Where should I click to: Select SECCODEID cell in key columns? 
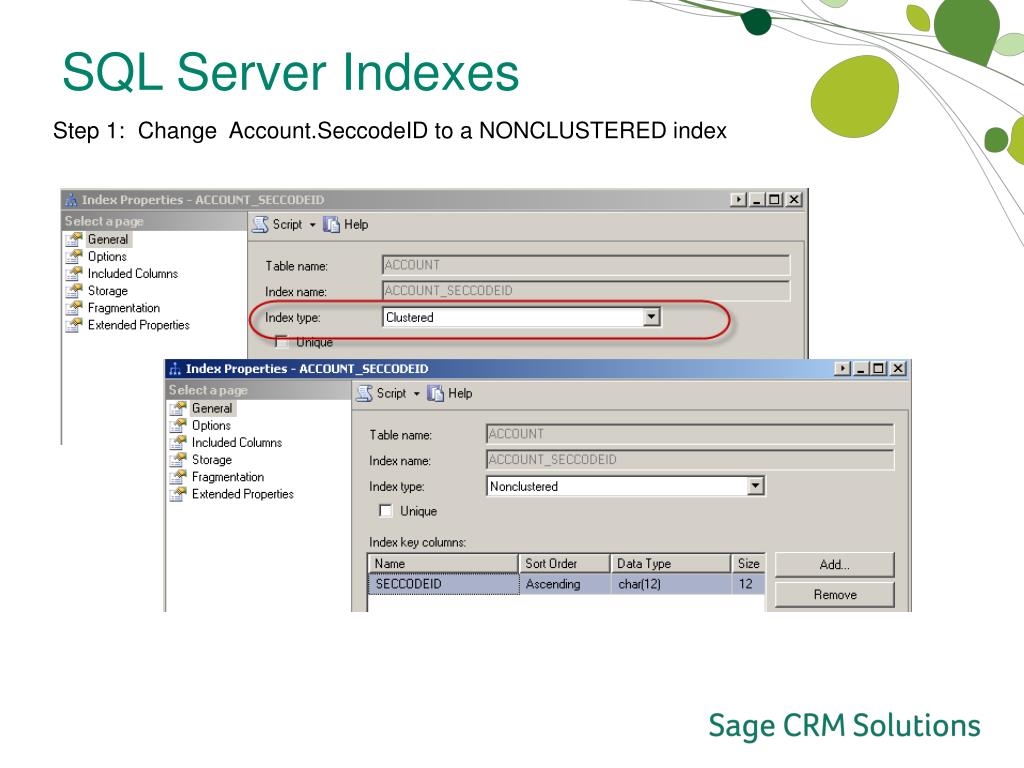443,584
